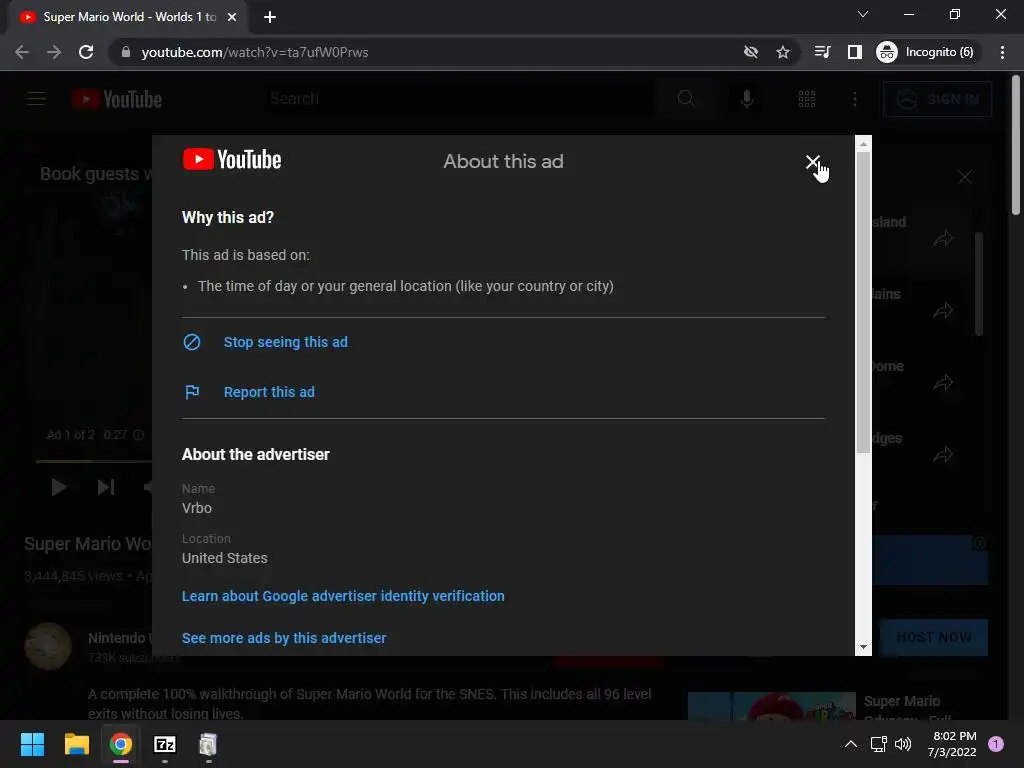
Task: View site information lock icon
Action: click(x=125, y=52)
